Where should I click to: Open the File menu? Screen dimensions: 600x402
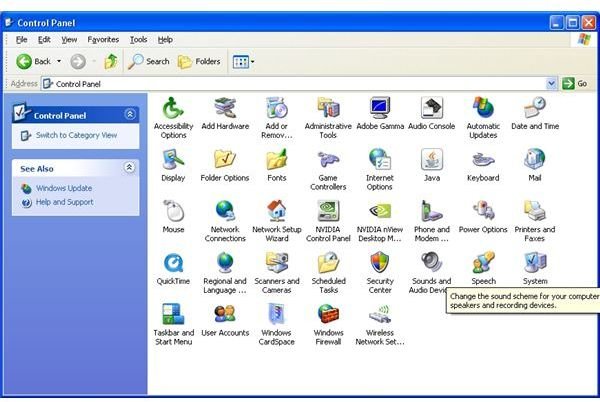[21, 40]
